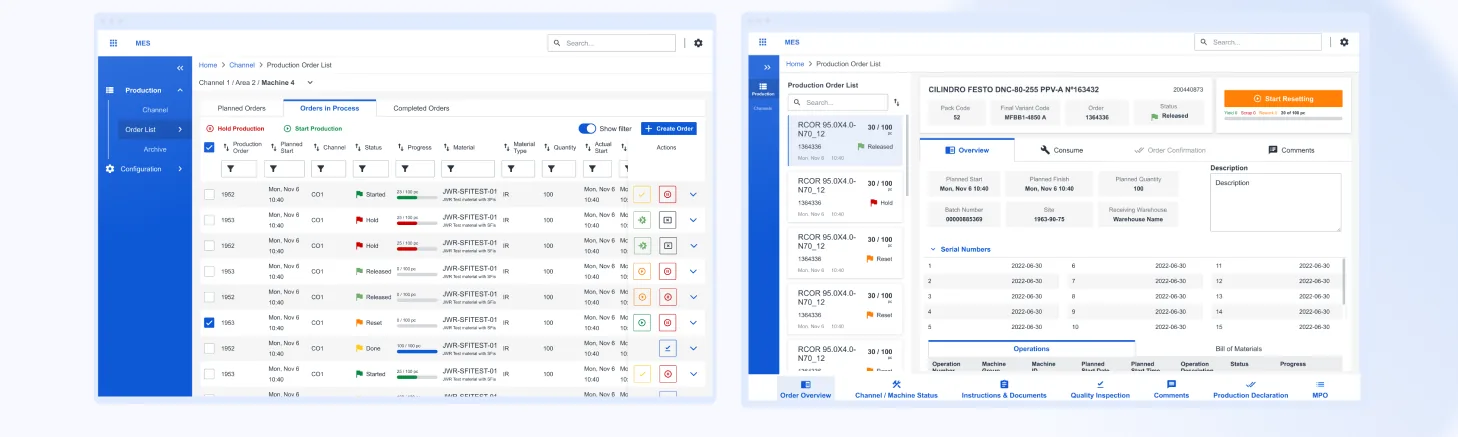
Task: Open the Comments tab next to Order Confirmation
Action: (1291, 150)
